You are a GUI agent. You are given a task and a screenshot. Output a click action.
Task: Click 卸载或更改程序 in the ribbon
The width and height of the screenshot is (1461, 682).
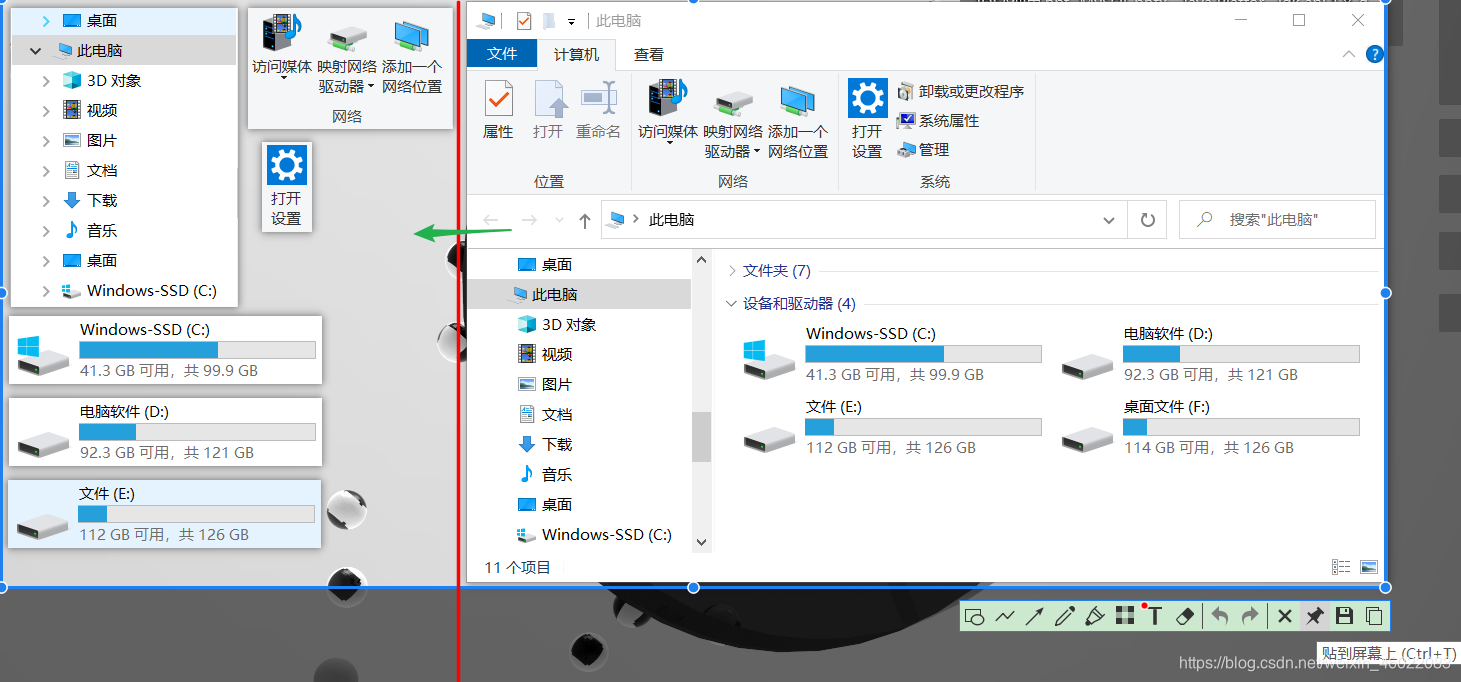click(962, 90)
